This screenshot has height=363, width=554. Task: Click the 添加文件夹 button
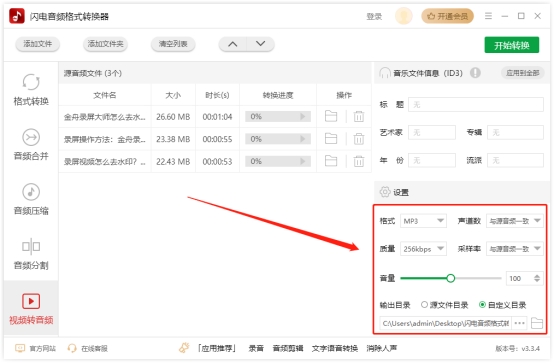point(105,44)
